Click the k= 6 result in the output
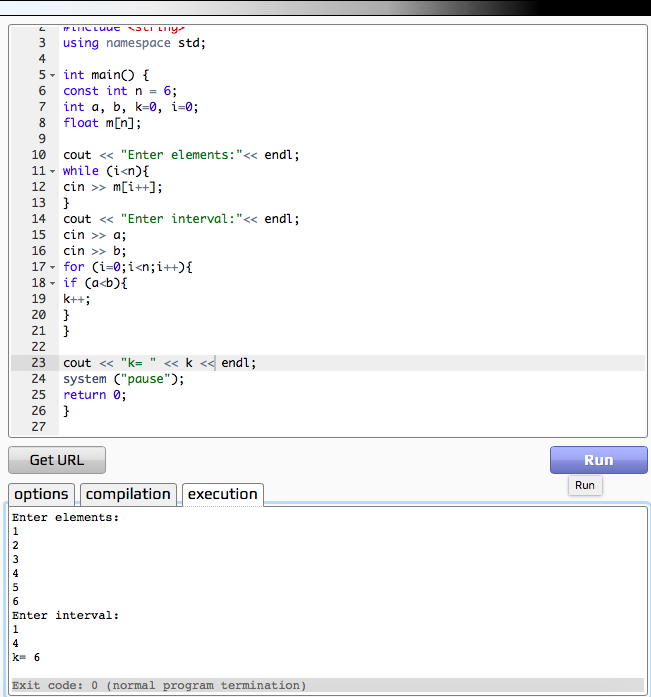This screenshot has width=651, height=697. (26, 657)
